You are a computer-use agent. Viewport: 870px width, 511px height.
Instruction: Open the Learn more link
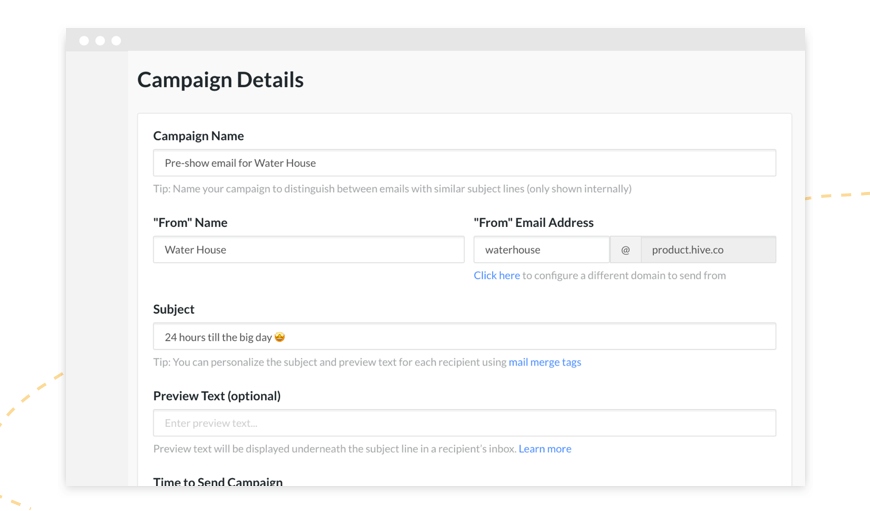[545, 449]
